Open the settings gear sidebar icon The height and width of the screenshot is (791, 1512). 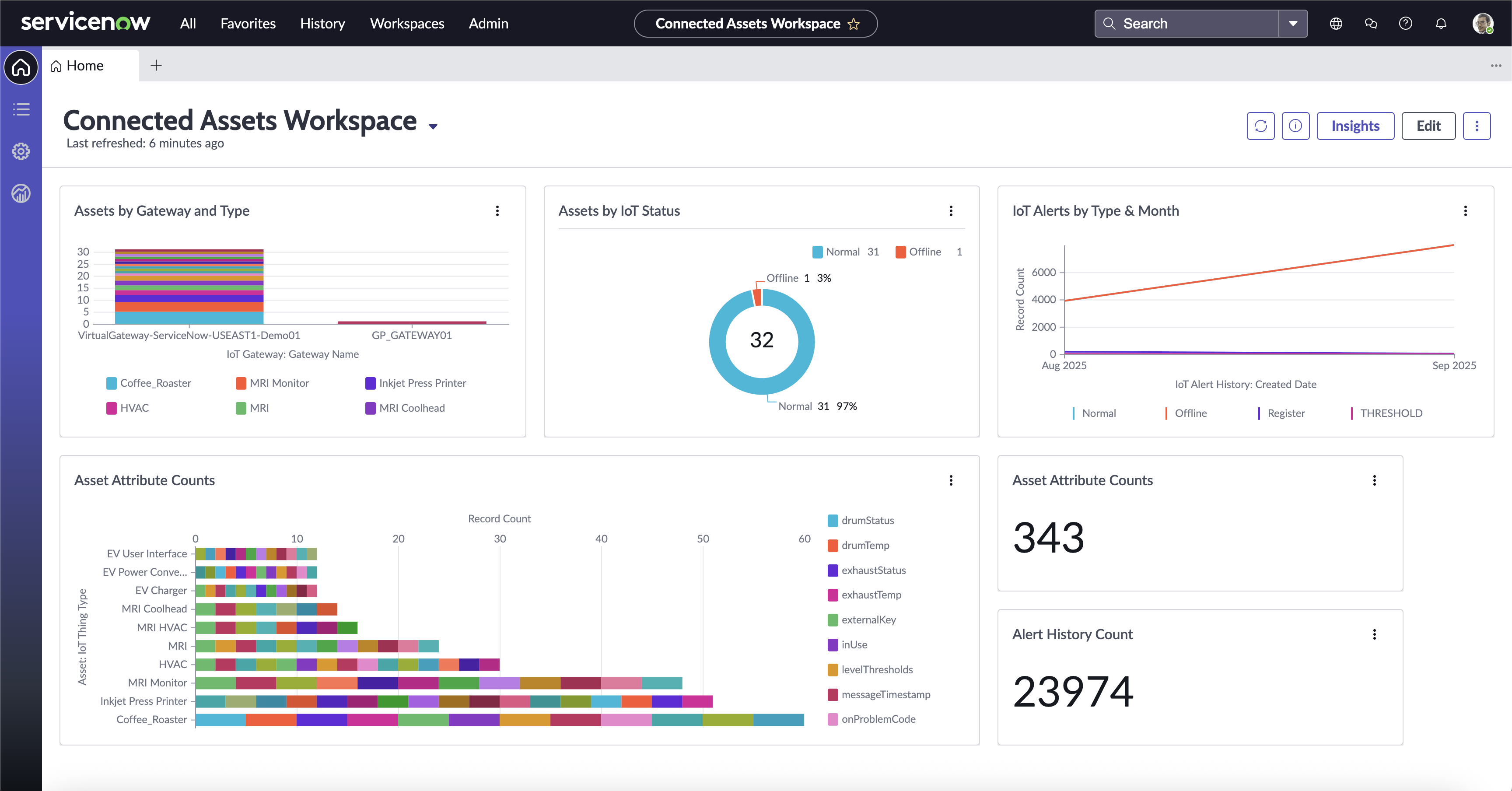click(x=21, y=151)
